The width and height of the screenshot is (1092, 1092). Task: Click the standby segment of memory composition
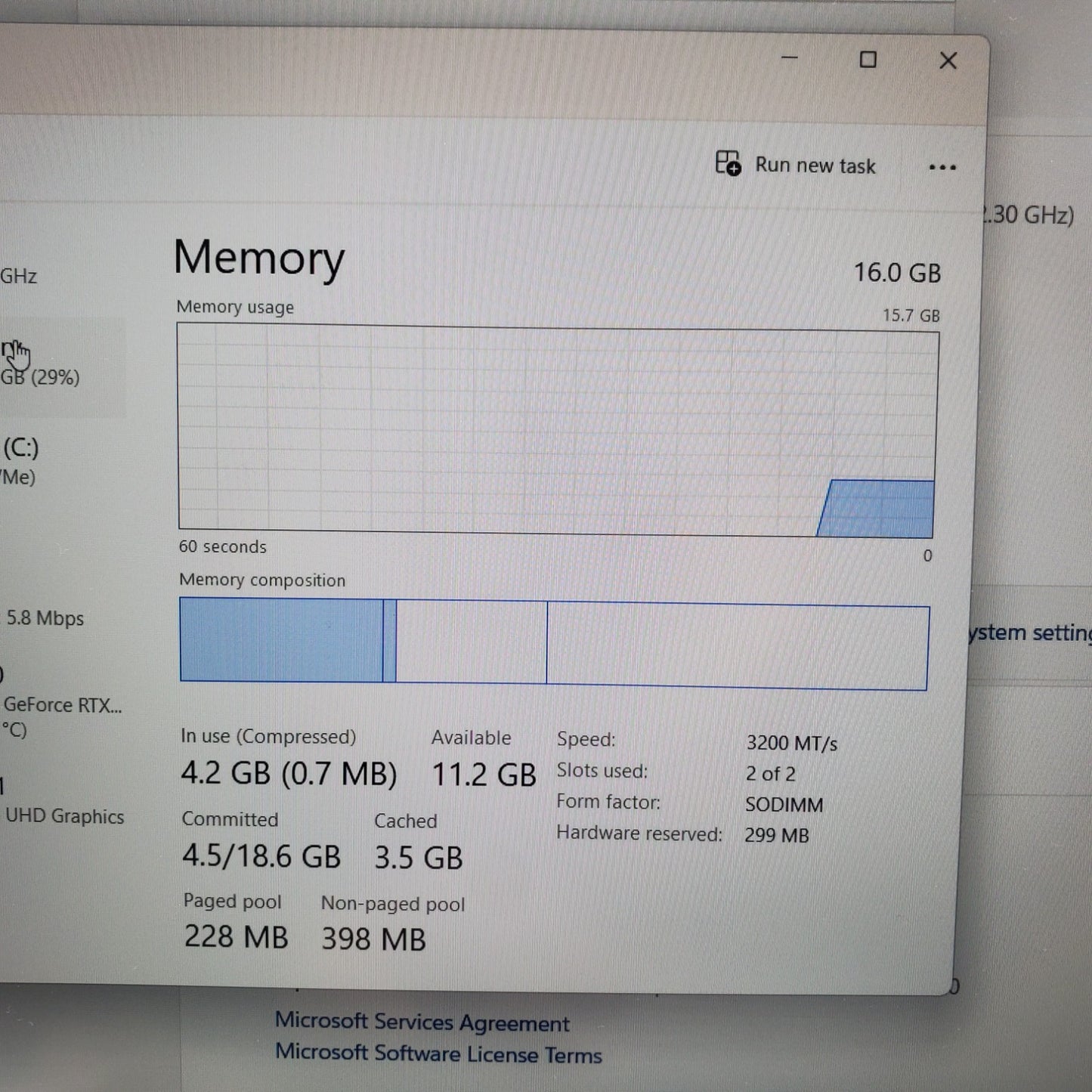click(x=471, y=642)
